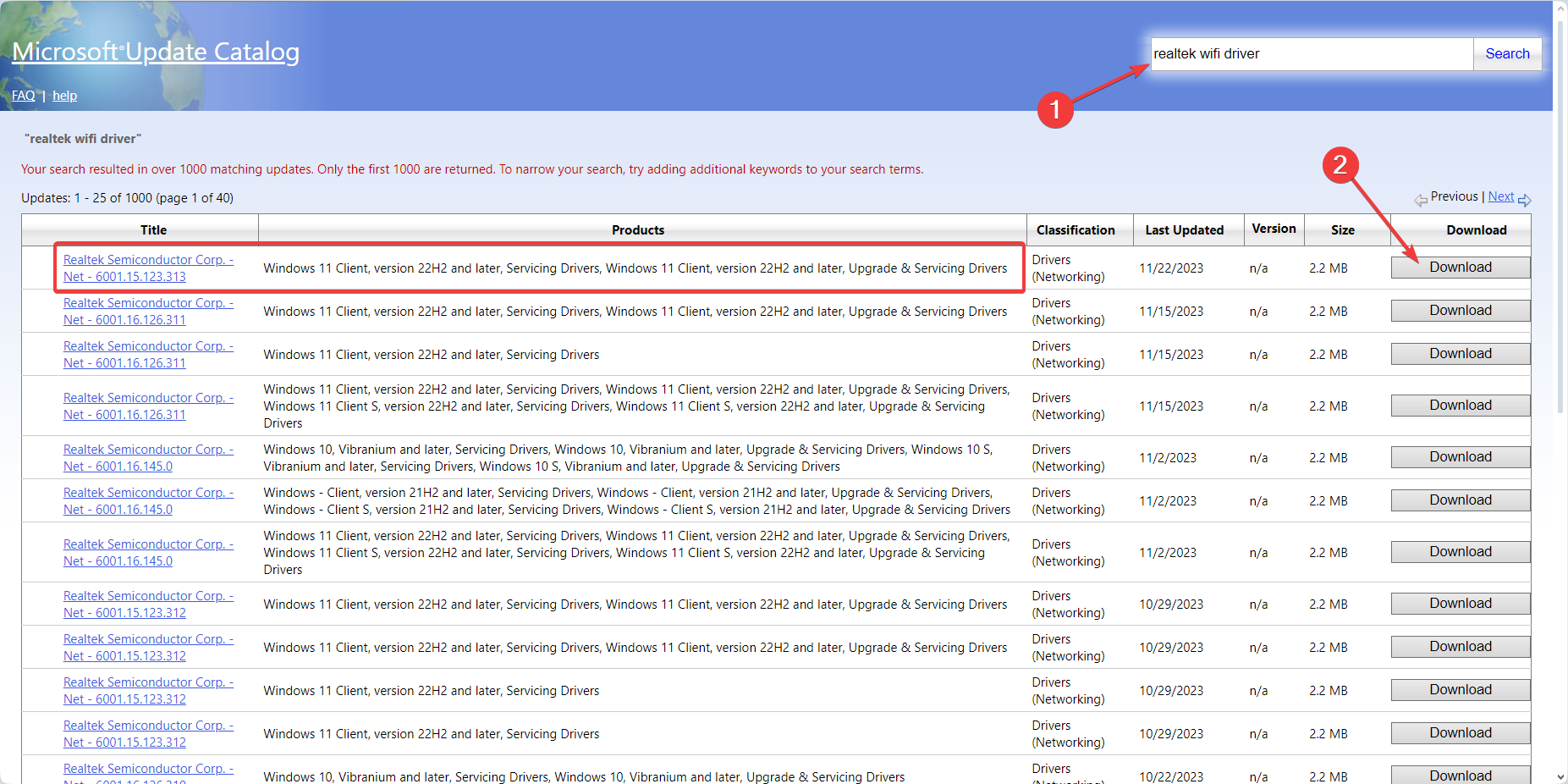1568x784 pixels.
Task: Go to the Next results page link
Action: coord(1501,196)
